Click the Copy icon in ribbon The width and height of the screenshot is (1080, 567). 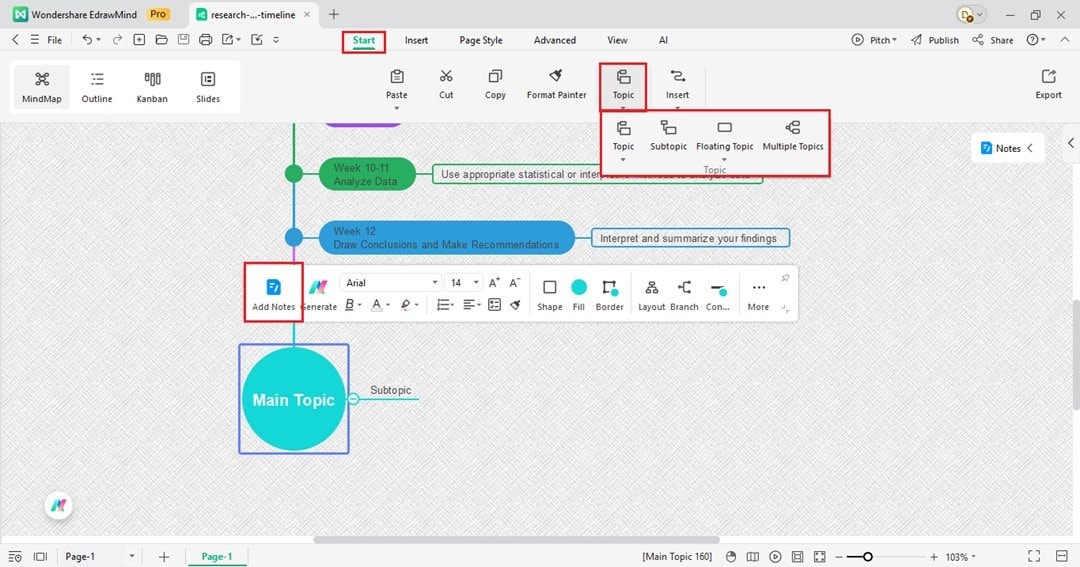(495, 76)
